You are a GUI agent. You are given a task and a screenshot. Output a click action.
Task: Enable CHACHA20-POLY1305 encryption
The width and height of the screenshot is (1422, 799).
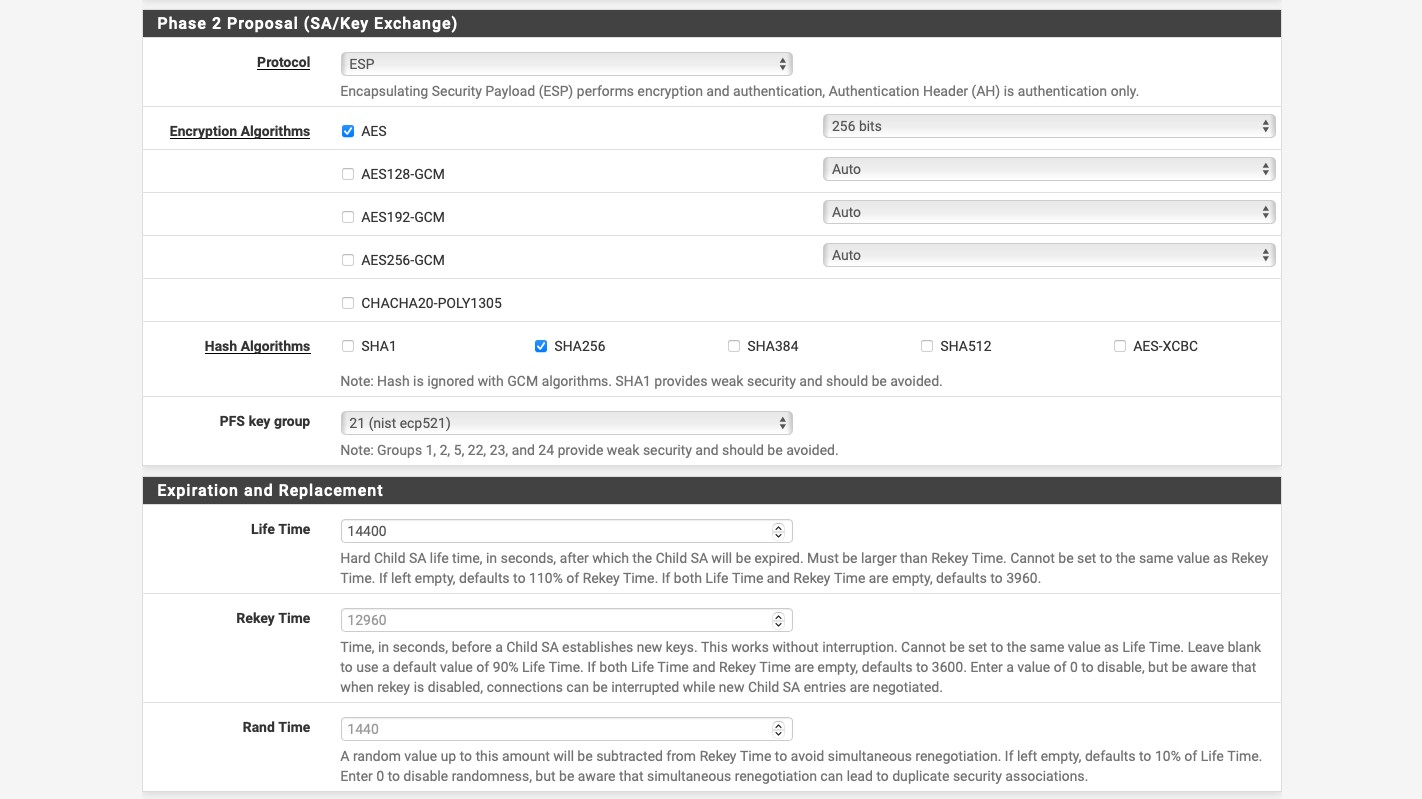pos(348,303)
